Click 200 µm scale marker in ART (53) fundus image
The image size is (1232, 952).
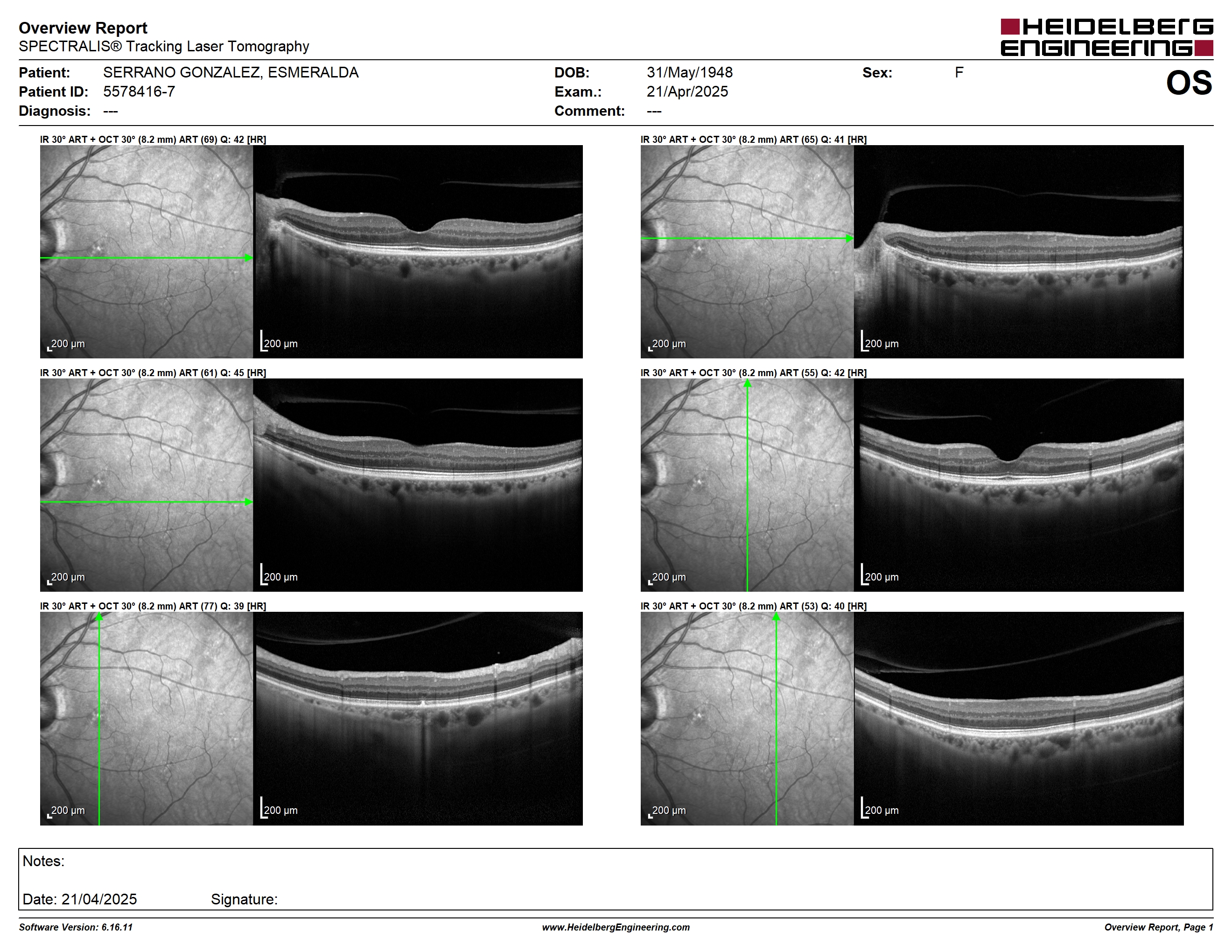[x=667, y=811]
